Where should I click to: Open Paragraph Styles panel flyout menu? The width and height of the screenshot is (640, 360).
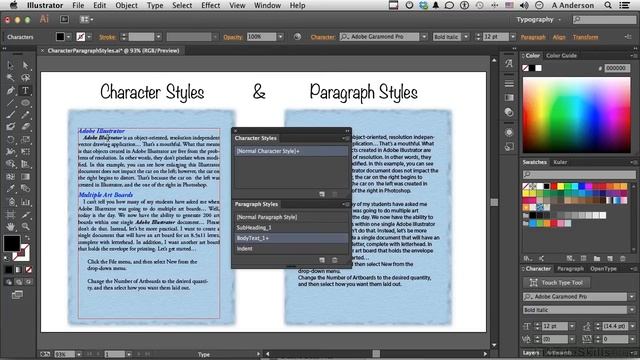(x=346, y=204)
